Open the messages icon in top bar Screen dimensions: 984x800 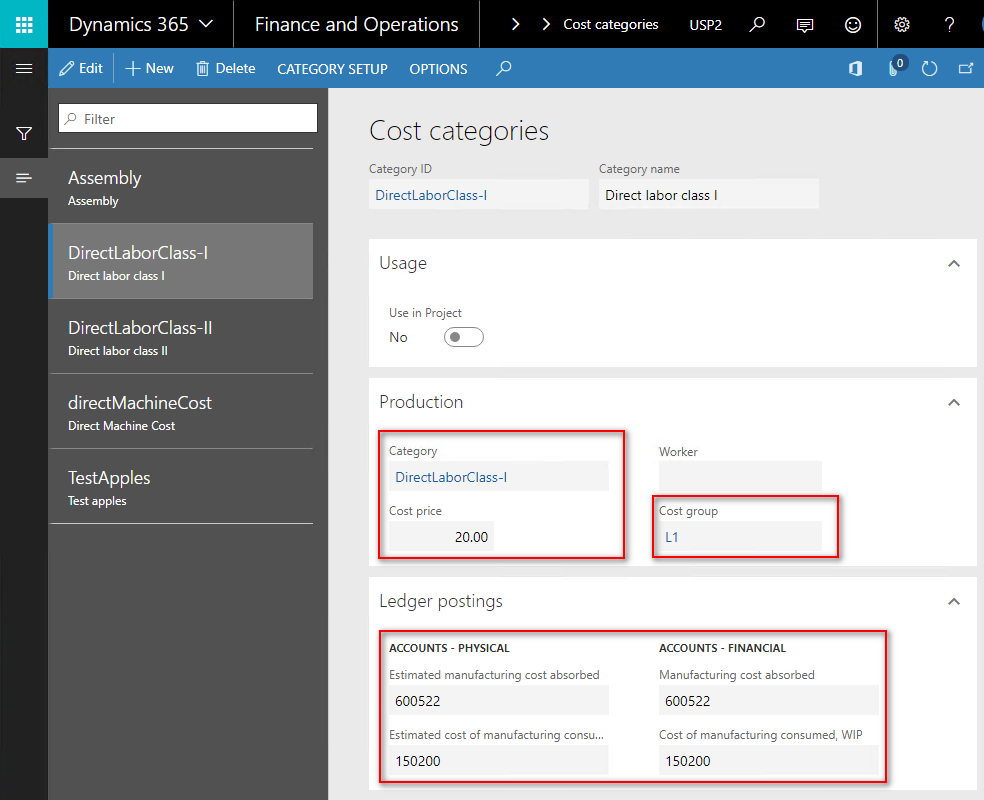[x=805, y=25]
